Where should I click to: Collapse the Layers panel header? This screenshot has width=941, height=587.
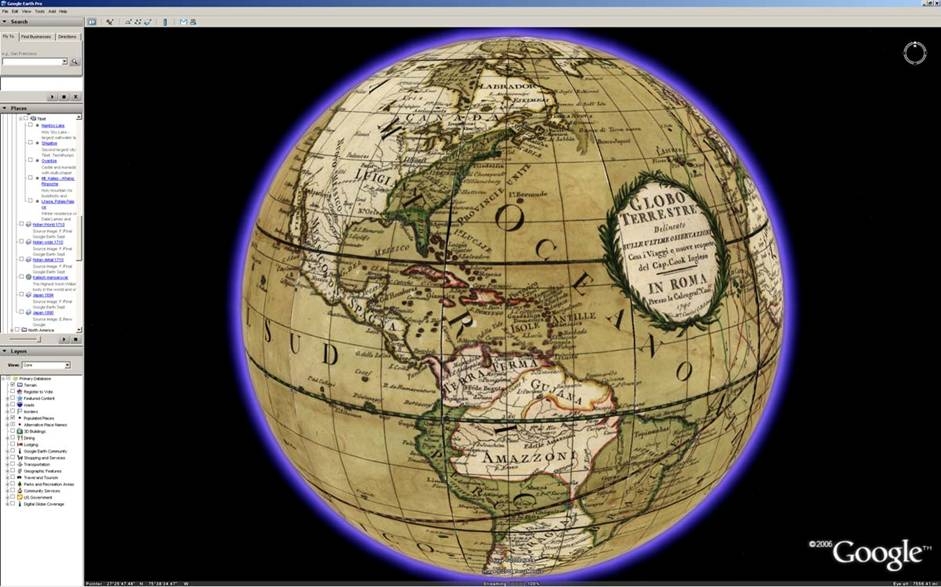4,351
